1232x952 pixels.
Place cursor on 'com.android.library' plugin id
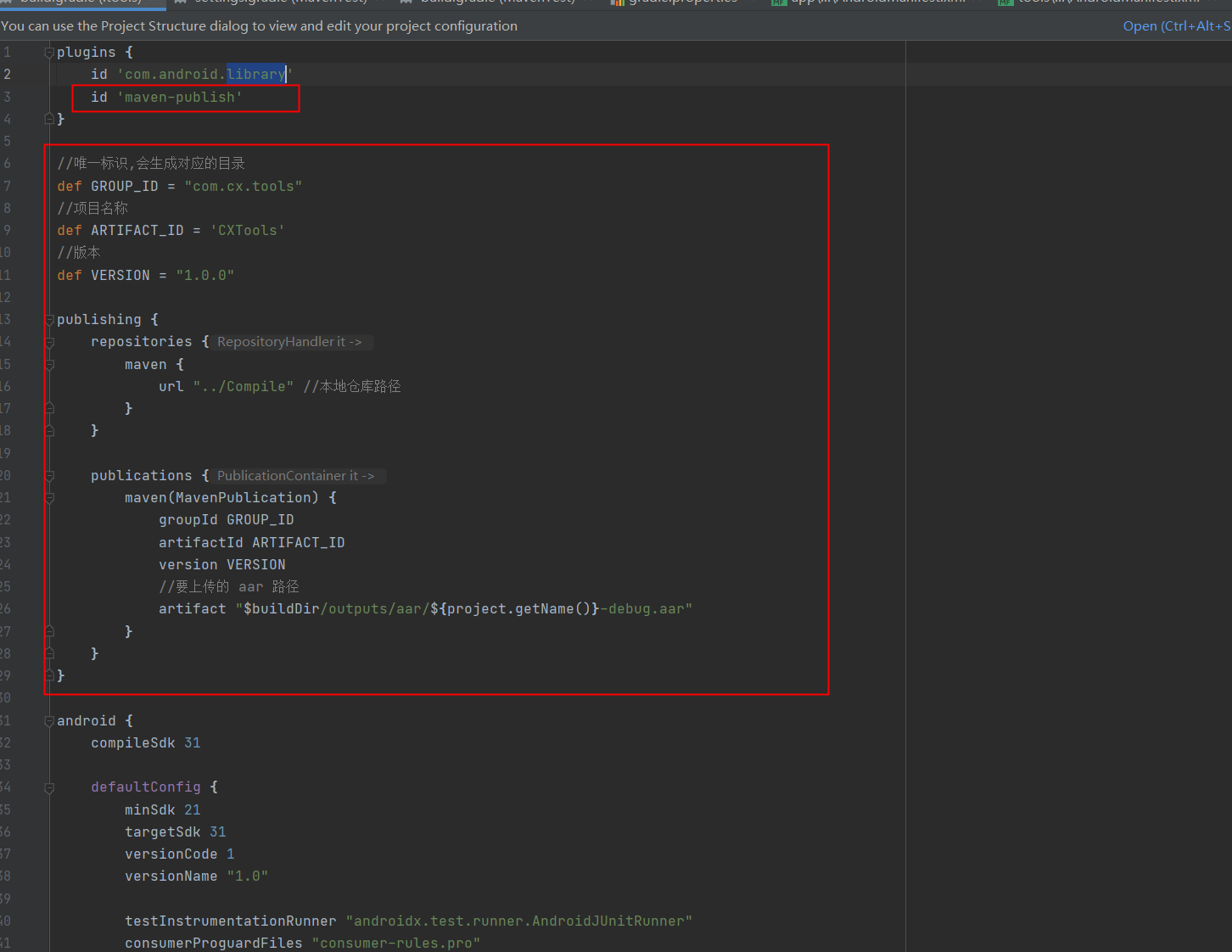click(x=204, y=75)
